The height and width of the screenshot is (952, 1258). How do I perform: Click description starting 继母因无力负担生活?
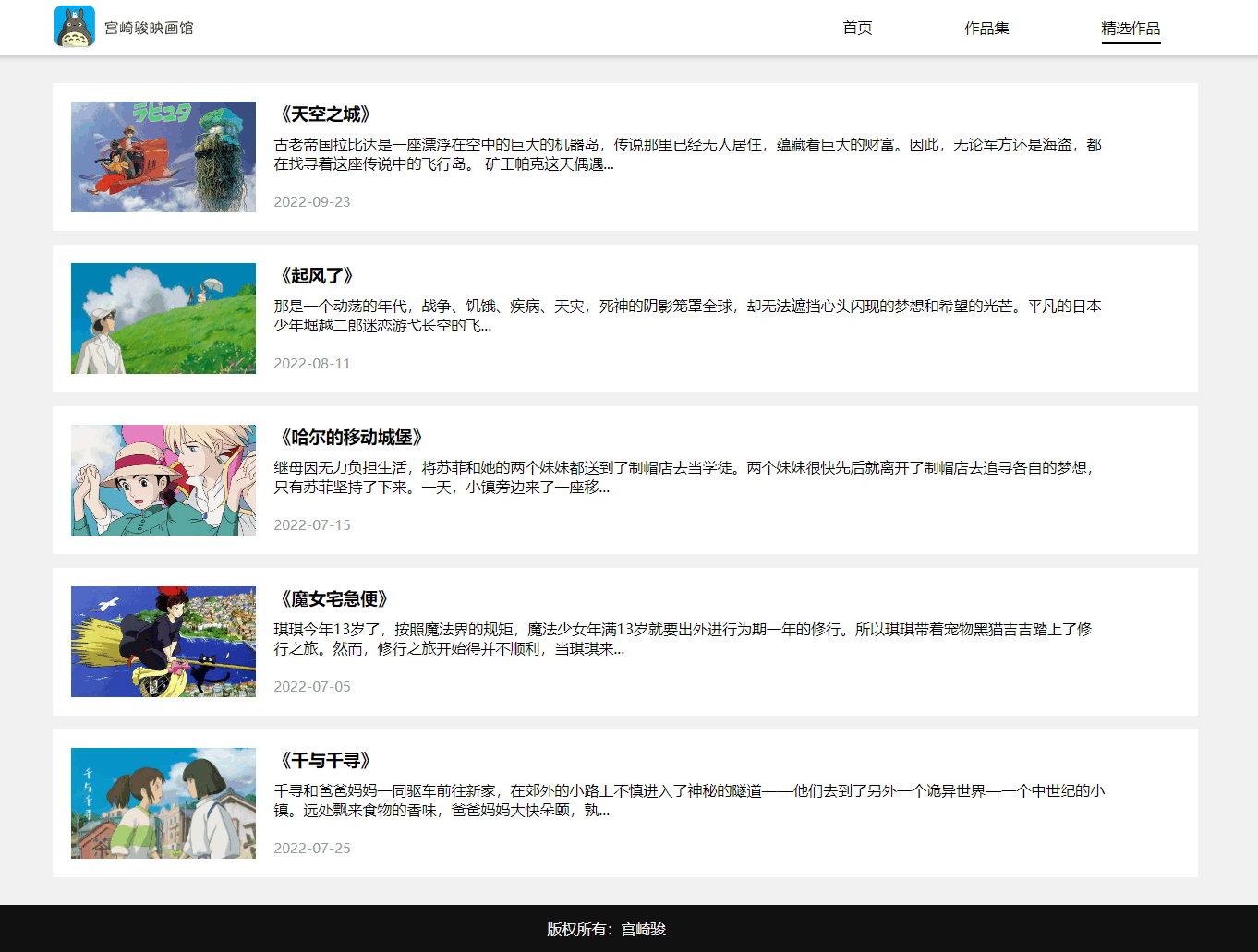[684, 477]
